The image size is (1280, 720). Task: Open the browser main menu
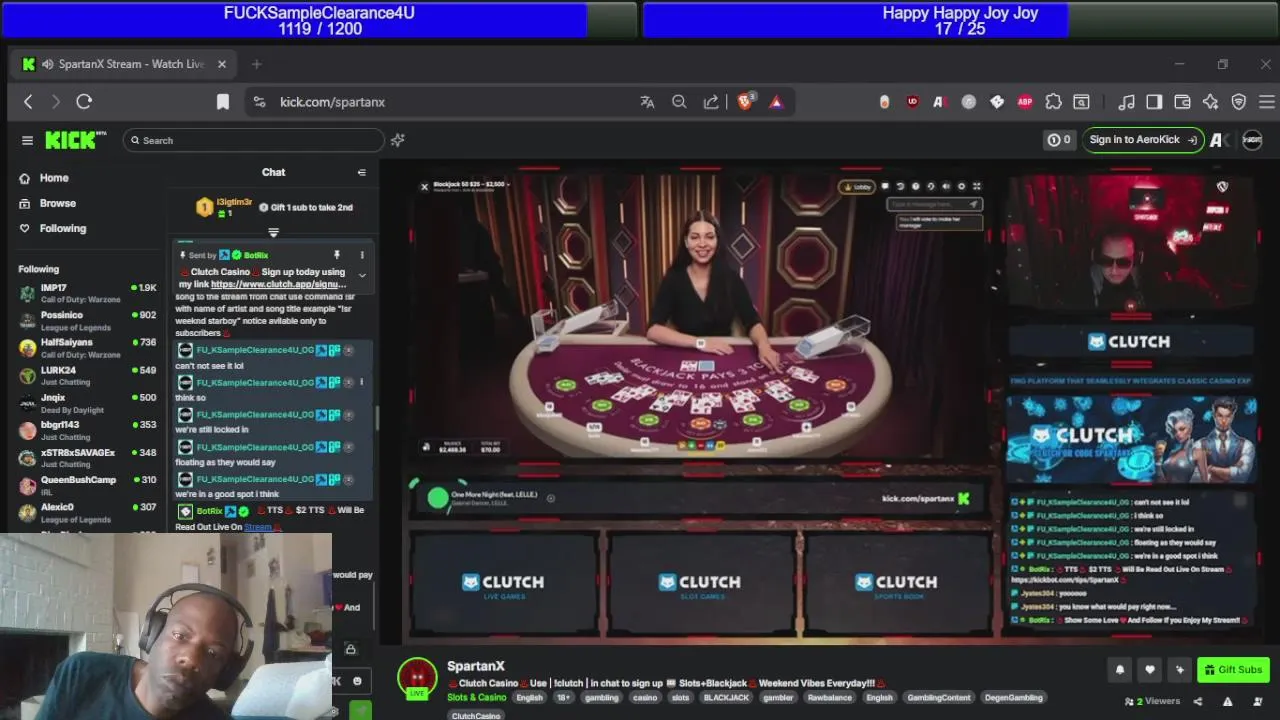1266,102
